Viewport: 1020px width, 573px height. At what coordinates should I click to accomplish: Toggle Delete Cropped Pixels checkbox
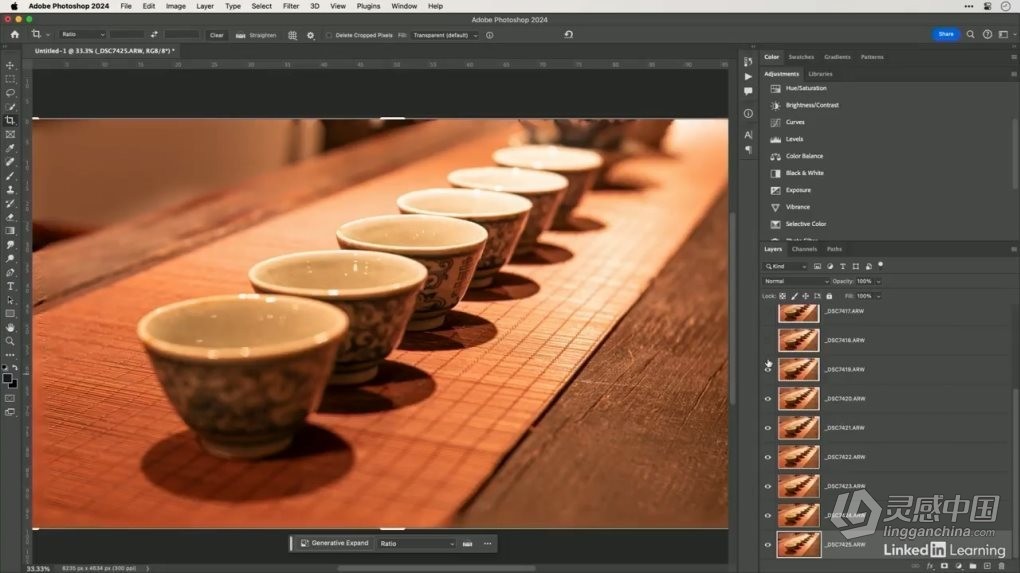tap(329, 35)
